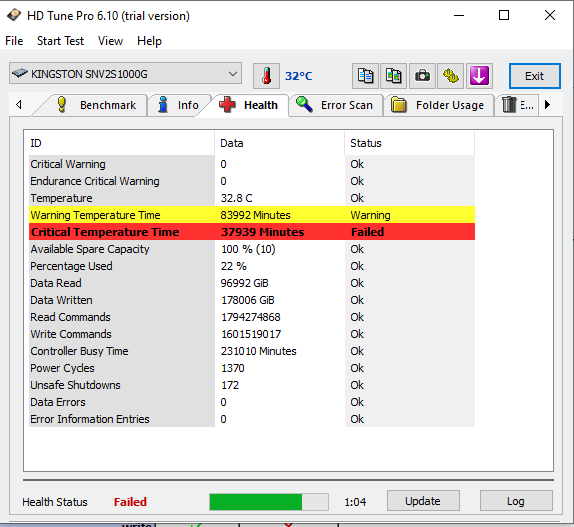574x527 pixels.
Task: Switch to the Error Scan tab
Action: point(336,105)
